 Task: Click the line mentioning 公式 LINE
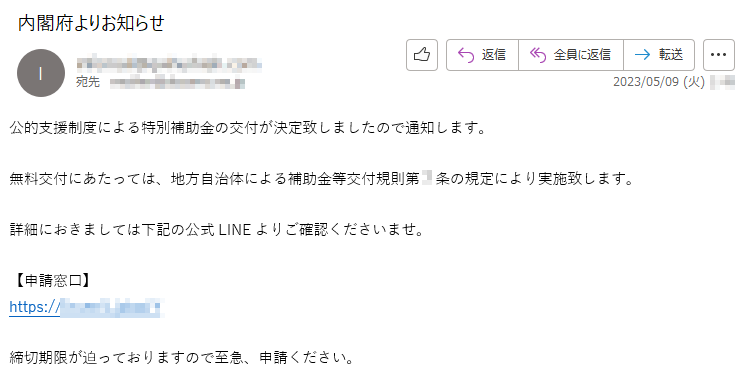pyautogui.click(x=217, y=230)
